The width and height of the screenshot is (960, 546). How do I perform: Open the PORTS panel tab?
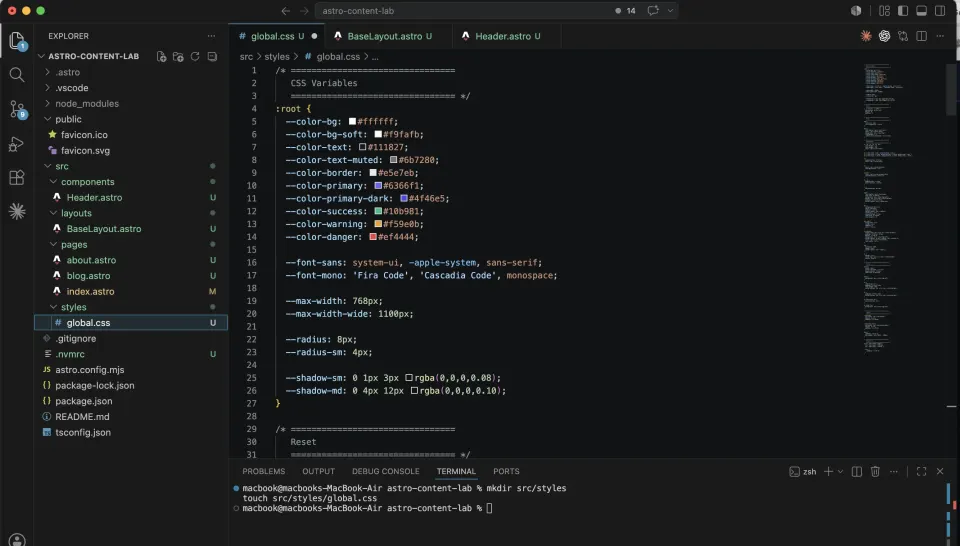(506, 471)
